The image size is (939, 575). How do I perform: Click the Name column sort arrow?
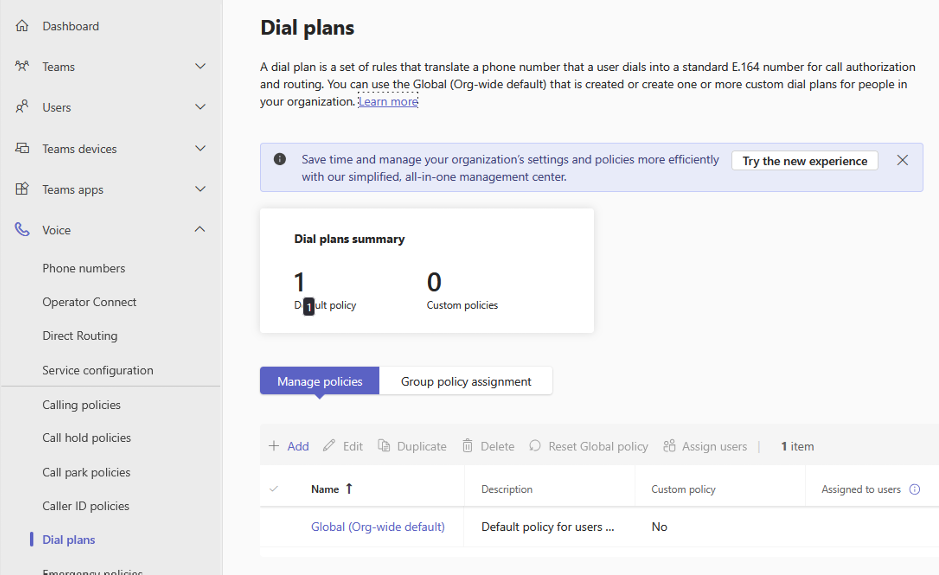pyautogui.click(x=349, y=489)
